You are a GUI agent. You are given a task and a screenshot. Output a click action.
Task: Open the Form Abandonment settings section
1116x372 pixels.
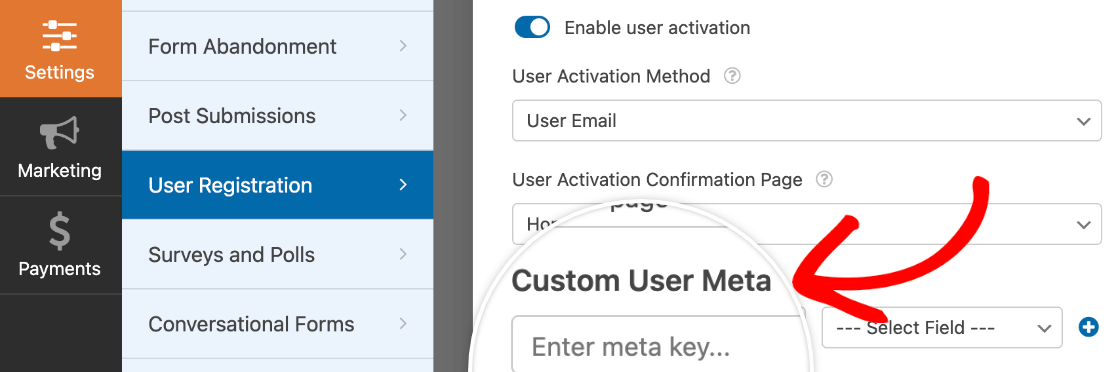click(x=278, y=46)
